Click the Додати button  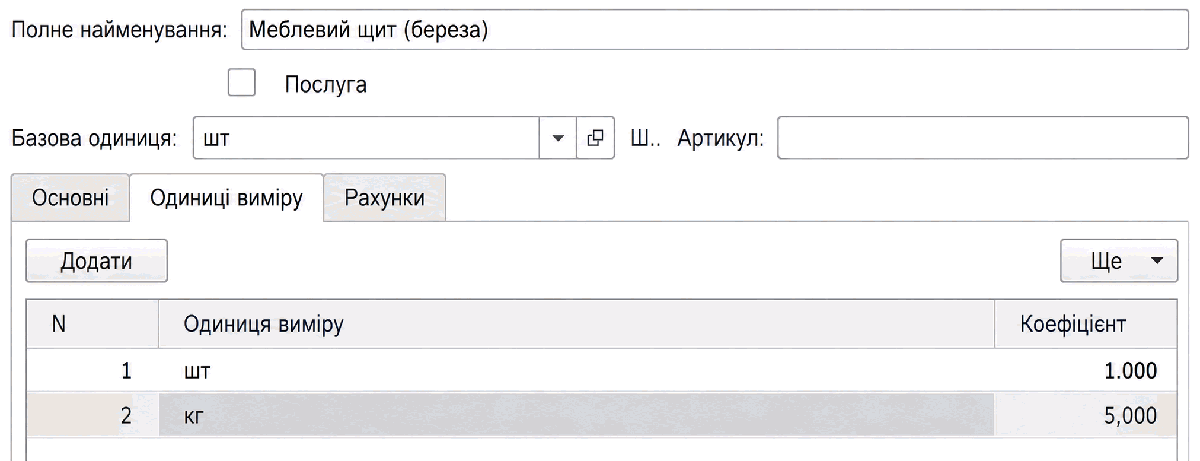click(x=96, y=260)
